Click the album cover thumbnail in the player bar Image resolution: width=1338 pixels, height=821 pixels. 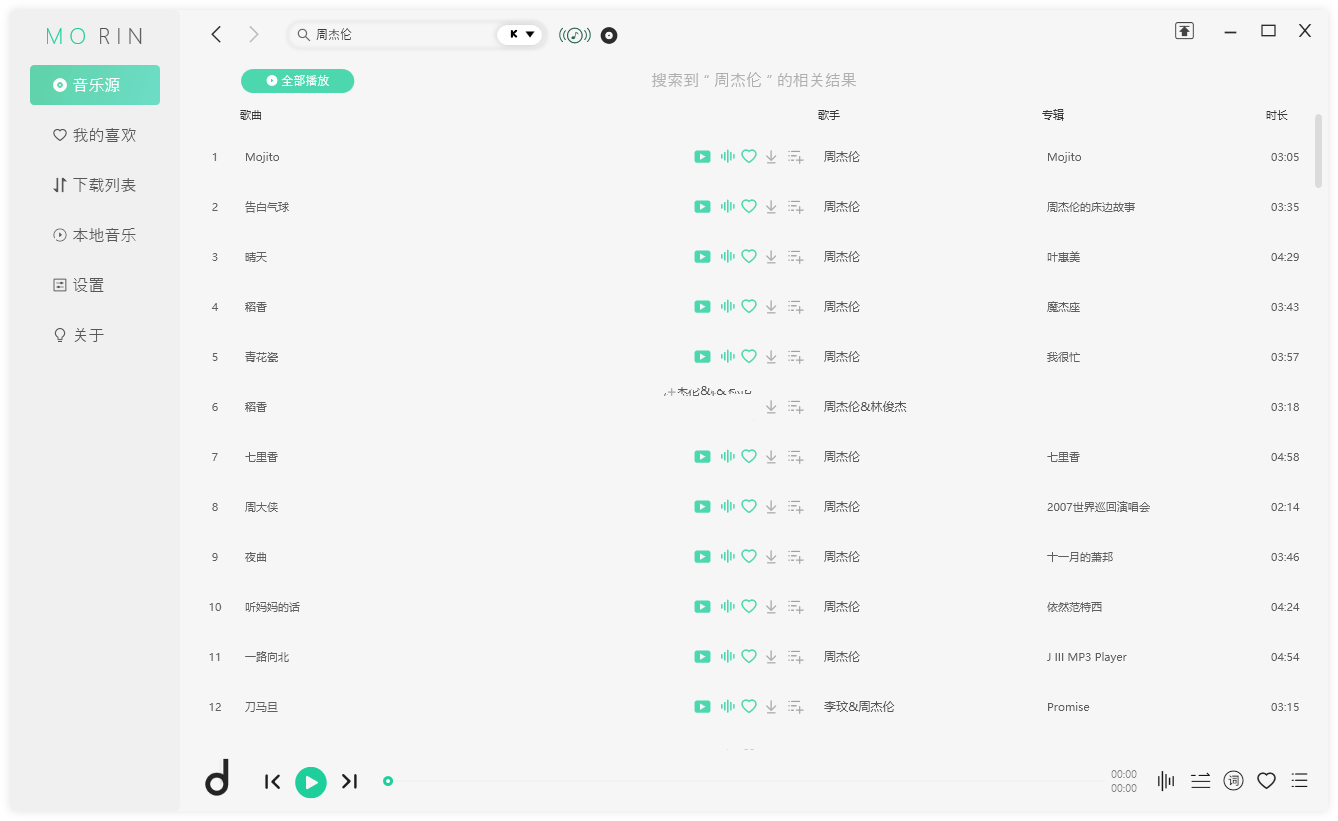(217, 778)
